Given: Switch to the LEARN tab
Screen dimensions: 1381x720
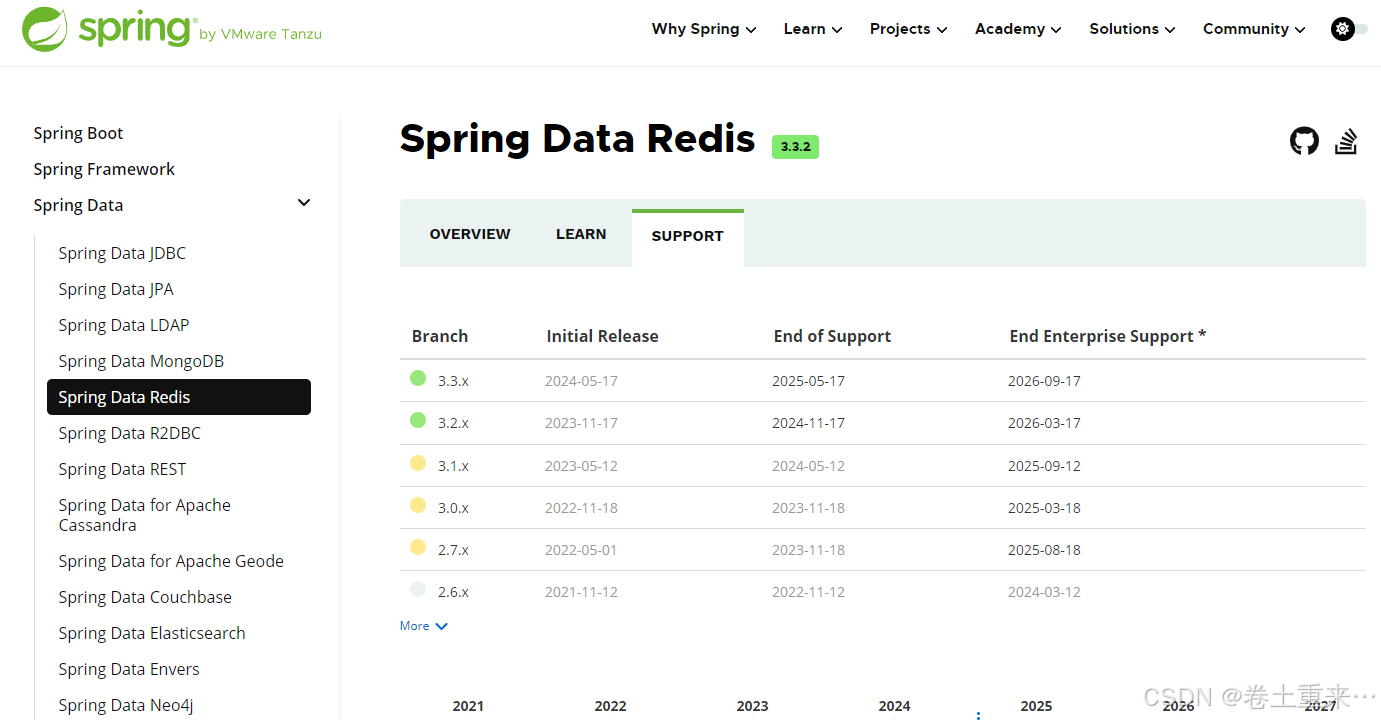Looking at the screenshot, I should click(581, 234).
